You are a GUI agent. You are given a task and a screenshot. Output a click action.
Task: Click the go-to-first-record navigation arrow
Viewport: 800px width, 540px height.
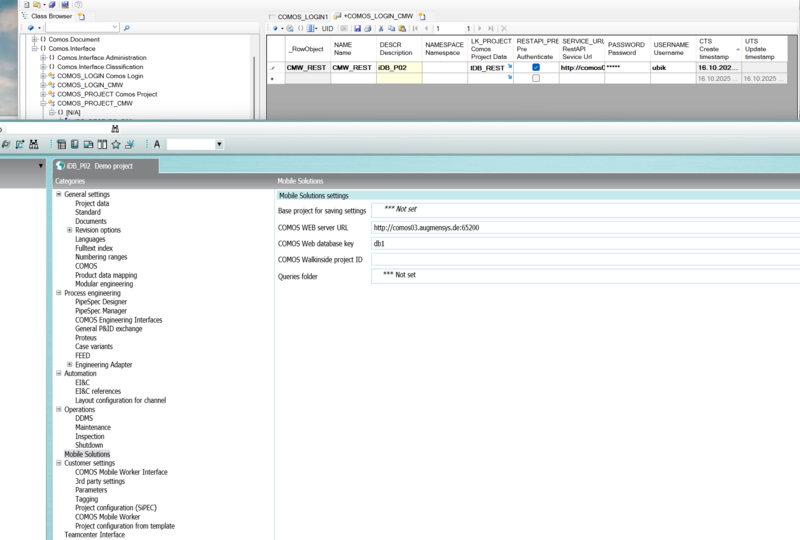(x=415, y=28)
